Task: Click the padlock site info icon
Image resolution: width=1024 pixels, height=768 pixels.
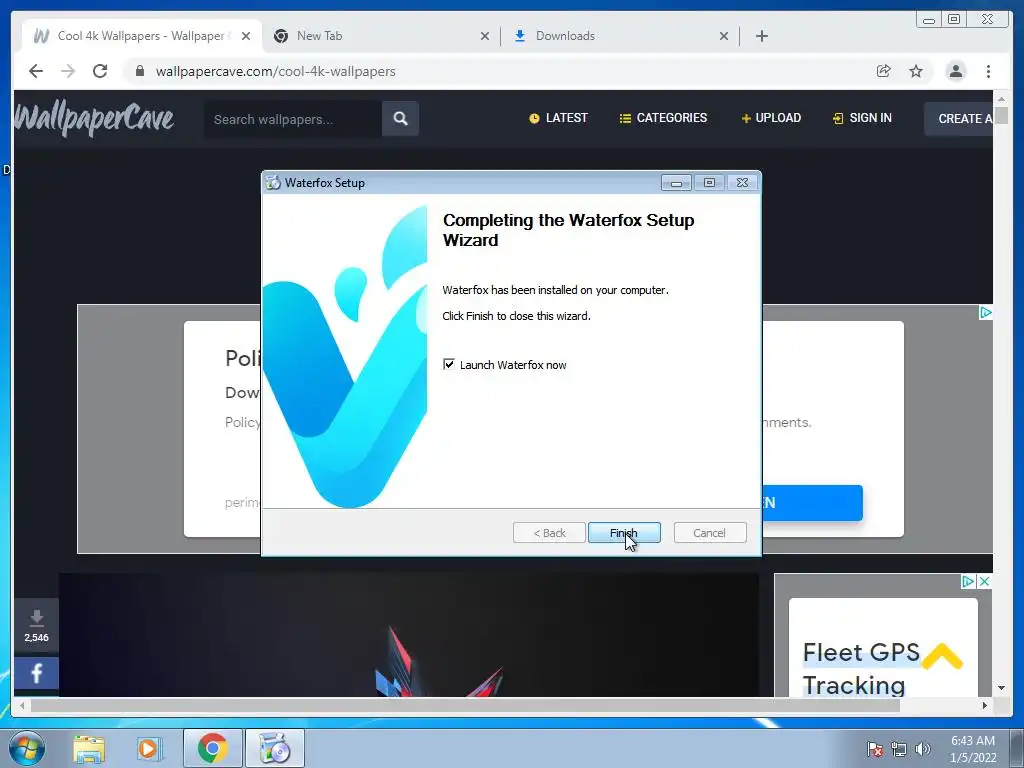Action: tap(140, 71)
